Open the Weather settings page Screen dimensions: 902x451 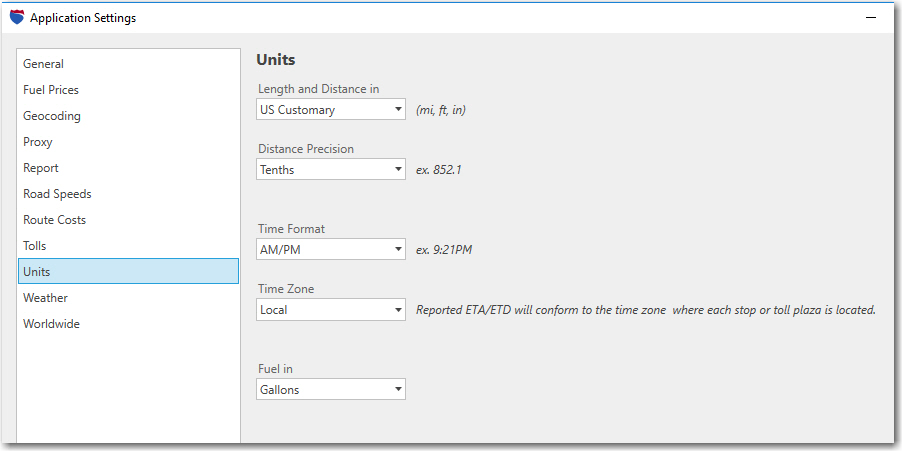[46, 298]
